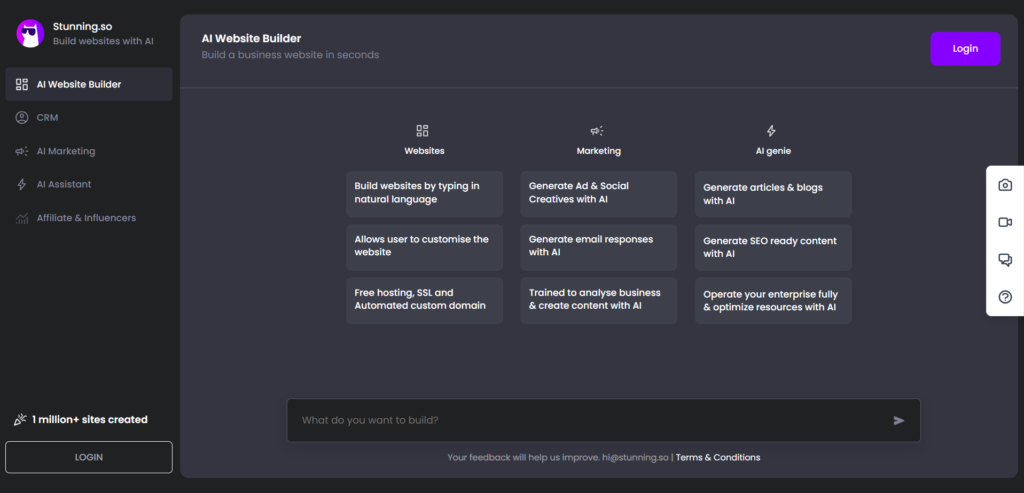Image resolution: width=1024 pixels, height=493 pixels.
Task: Click the outlined LOGIN button in sidebar
Action: click(89, 457)
